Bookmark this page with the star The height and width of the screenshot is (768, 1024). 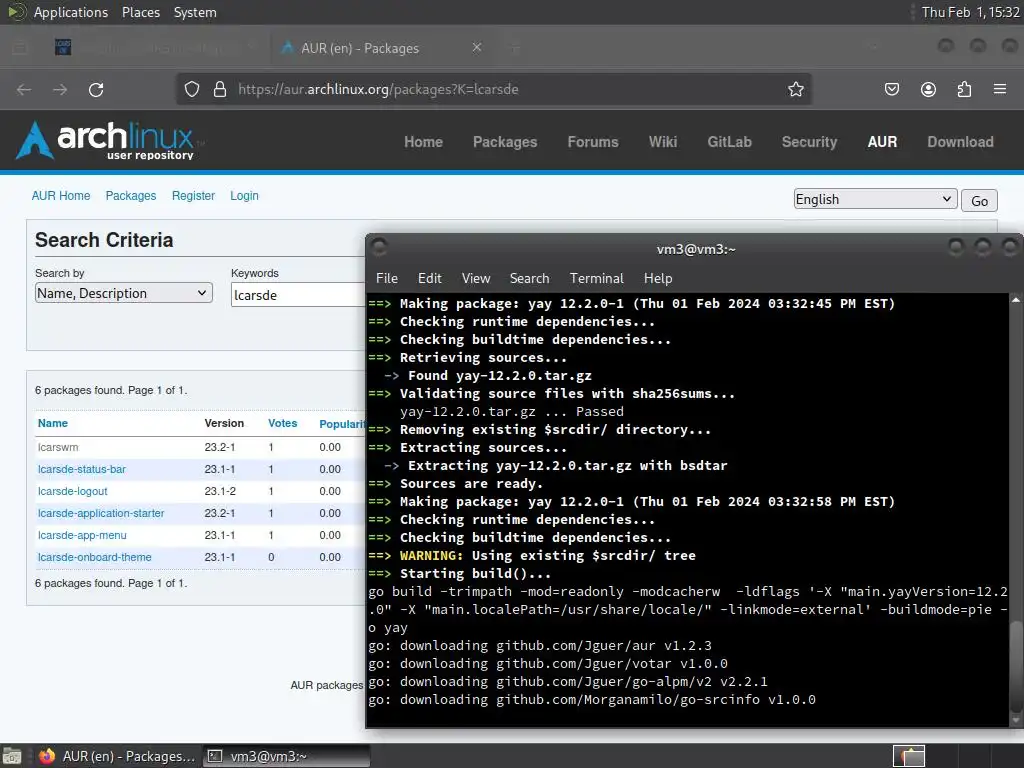pos(795,89)
